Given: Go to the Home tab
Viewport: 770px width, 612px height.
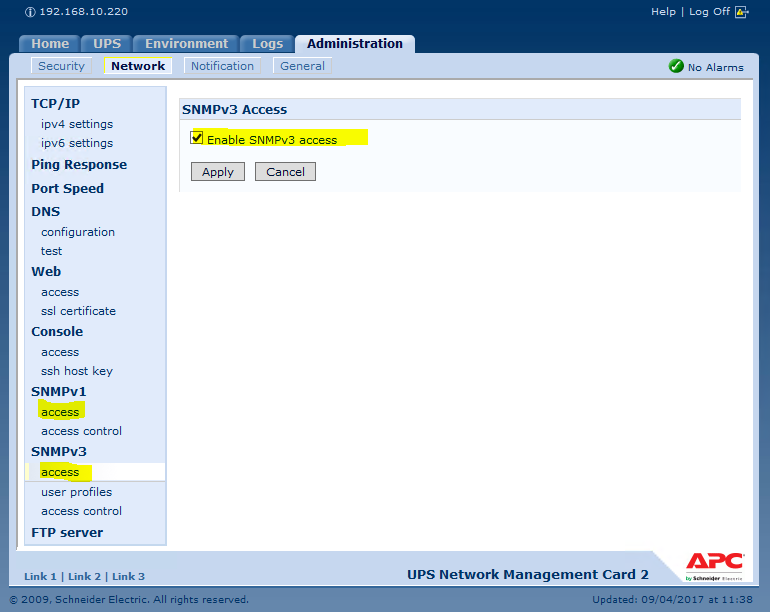Looking at the screenshot, I should pyautogui.click(x=50, y=44).
